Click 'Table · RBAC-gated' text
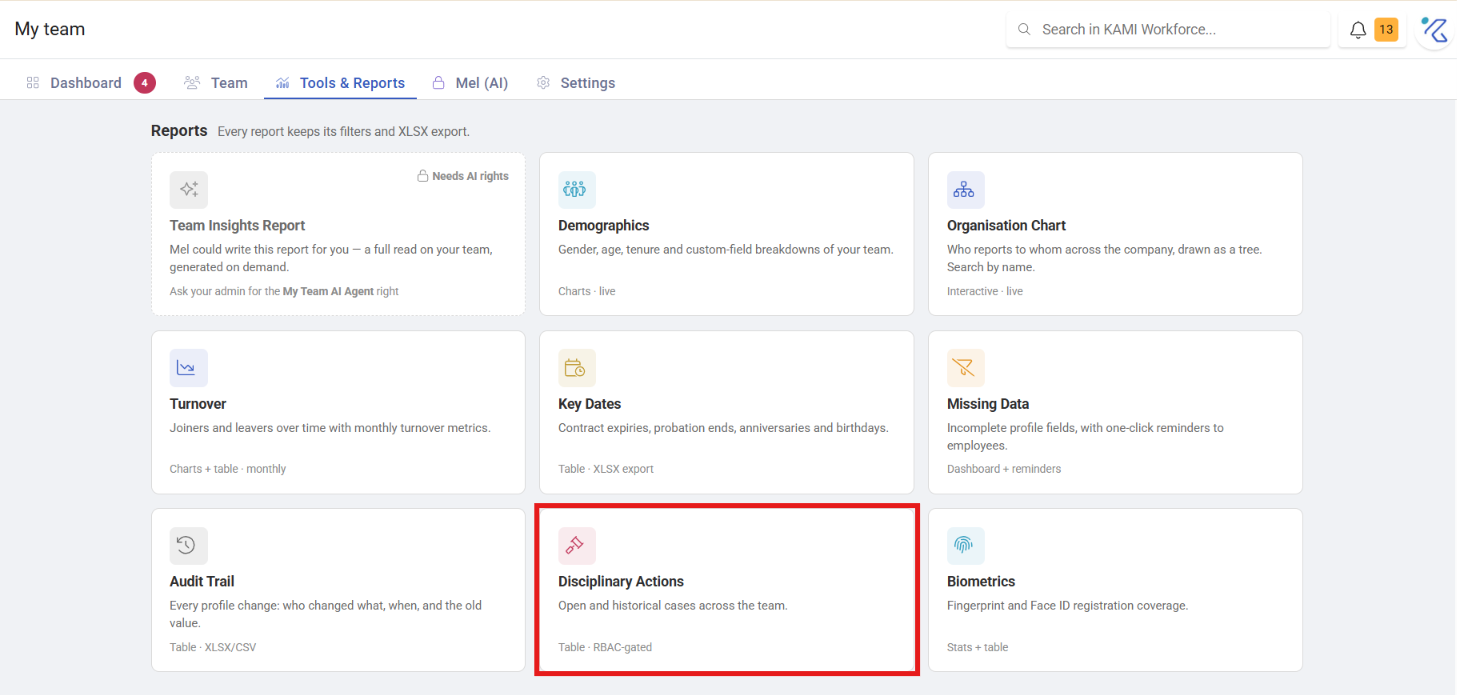 click(605, 647)
